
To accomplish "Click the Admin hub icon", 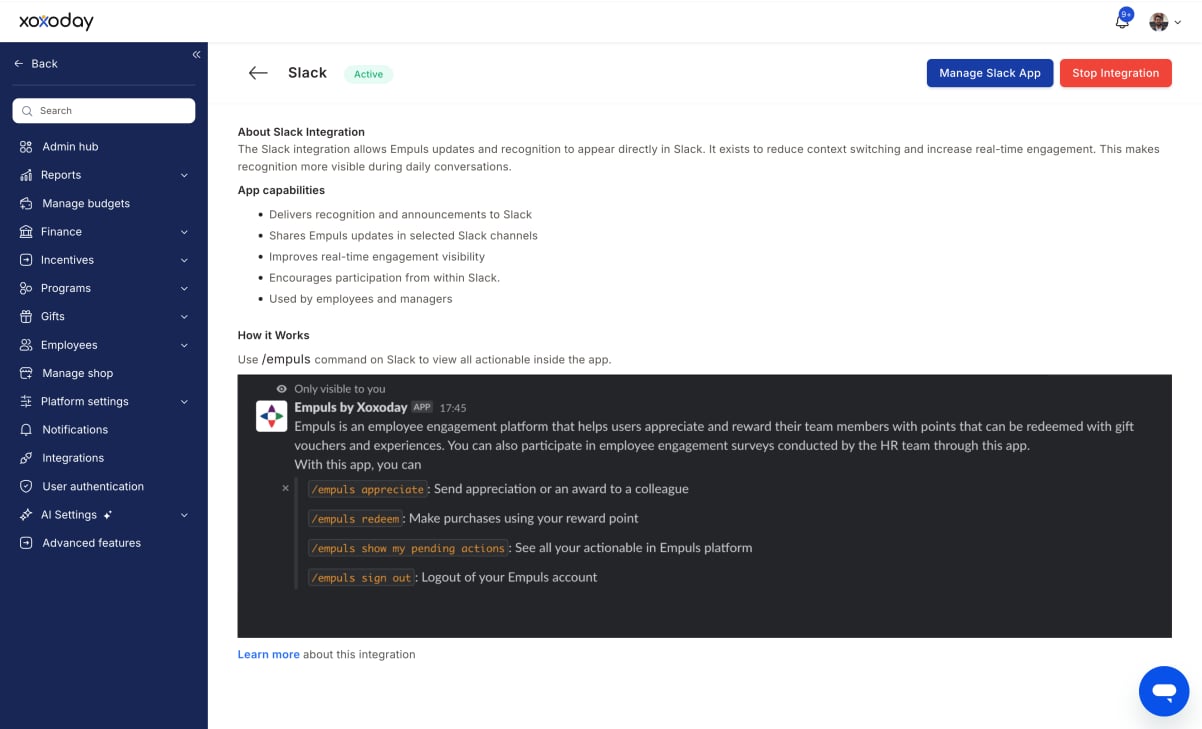I will coord(26,147).
